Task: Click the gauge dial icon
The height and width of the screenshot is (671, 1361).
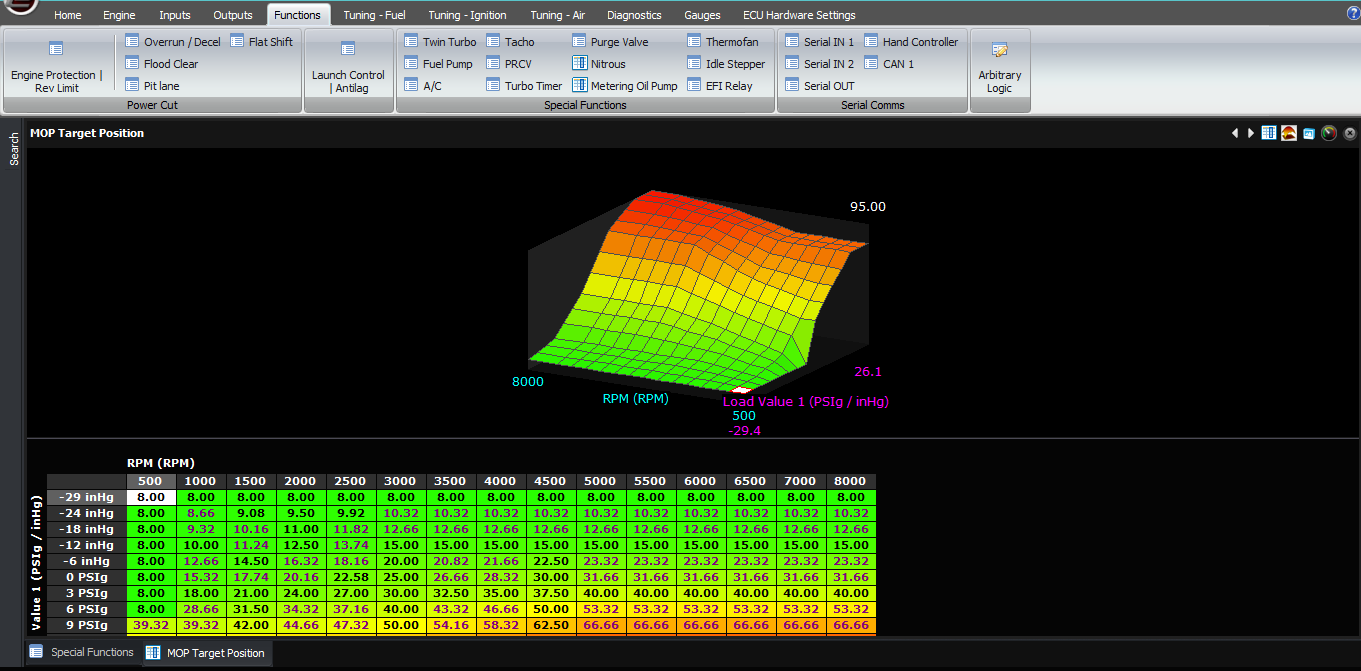Action: point(1329,133)
